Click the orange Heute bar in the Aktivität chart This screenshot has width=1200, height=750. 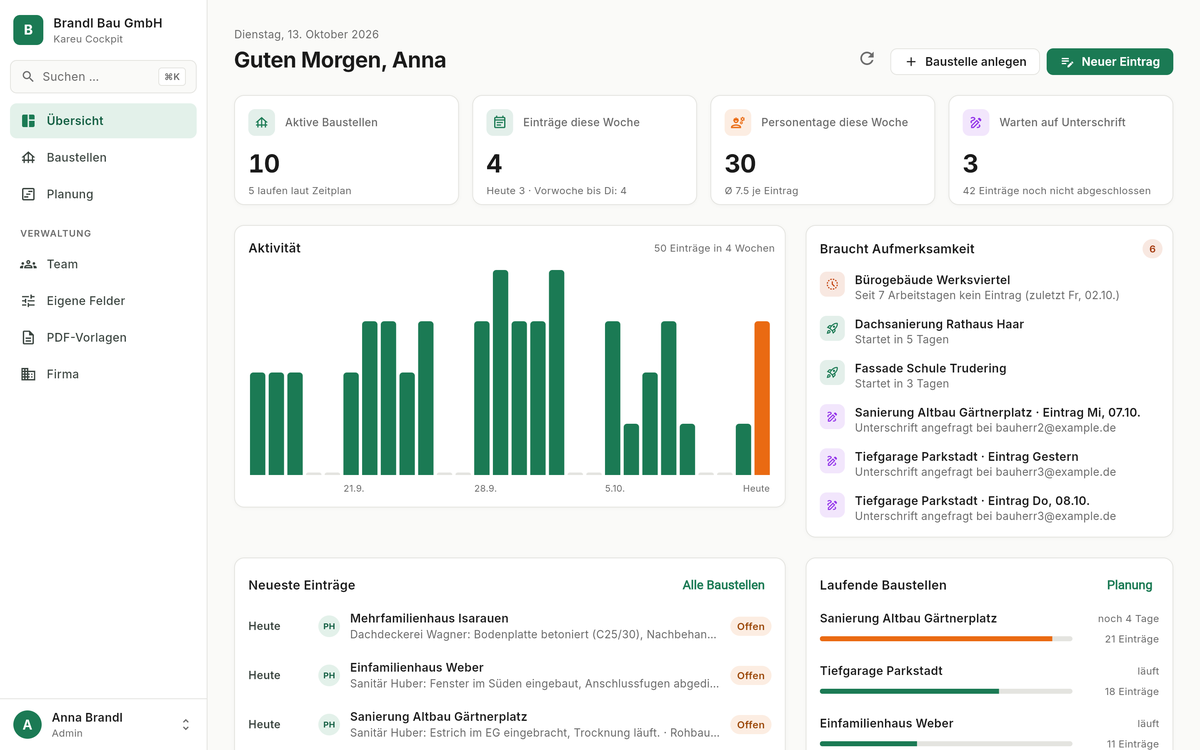click(x=762, y=398)
